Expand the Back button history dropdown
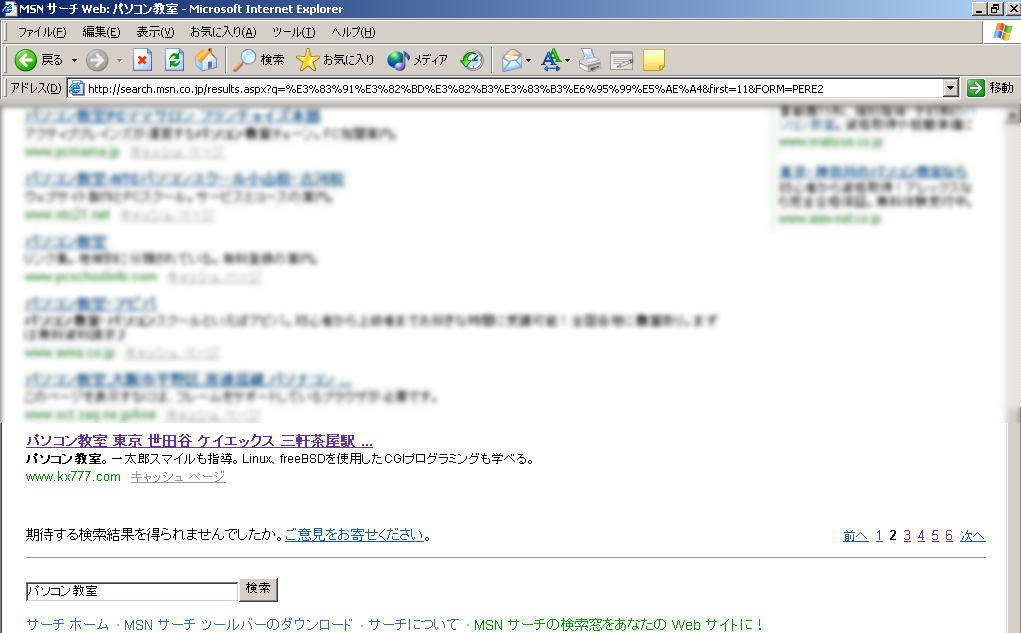Screen dimensions: 1021x633 pyautogui.click(x=72, y=60)
